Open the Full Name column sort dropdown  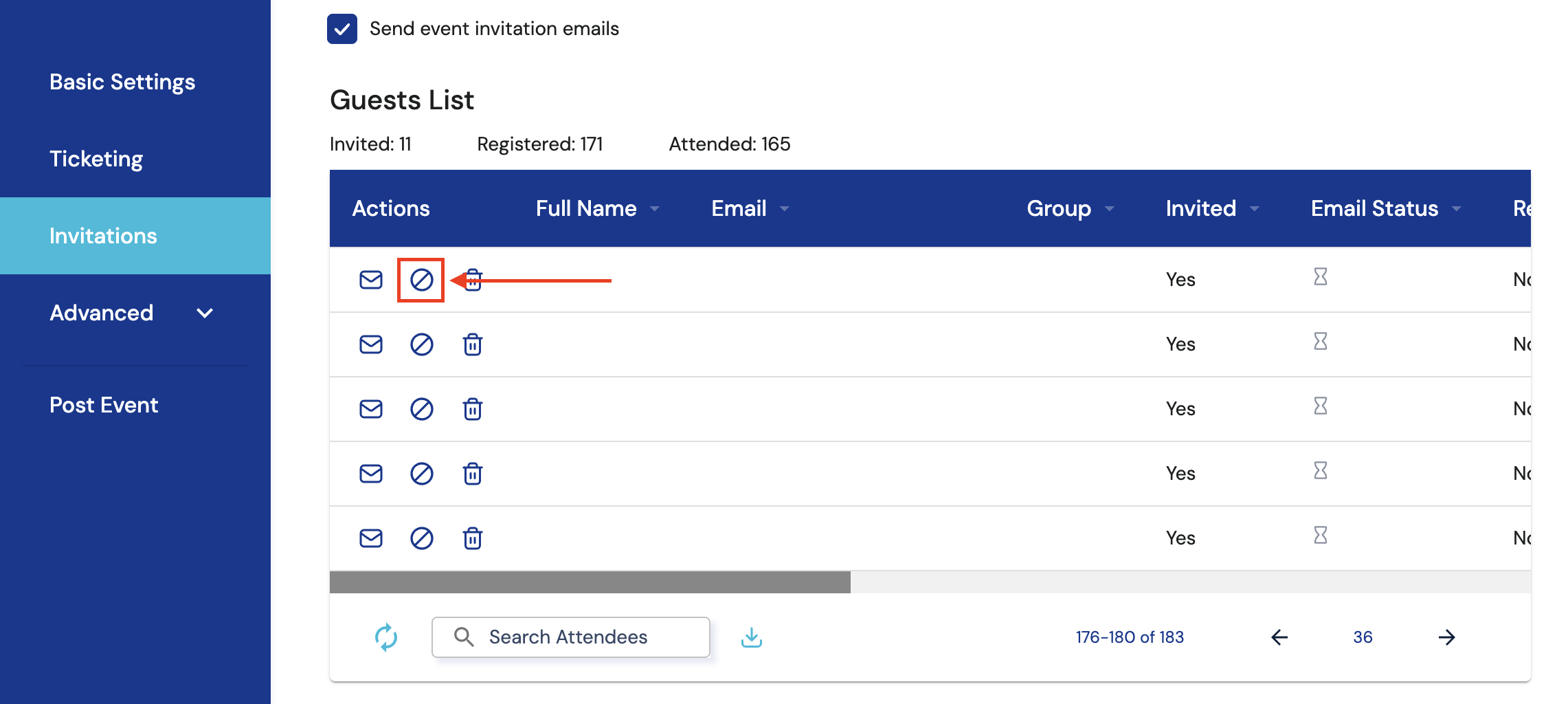point(655,209)
